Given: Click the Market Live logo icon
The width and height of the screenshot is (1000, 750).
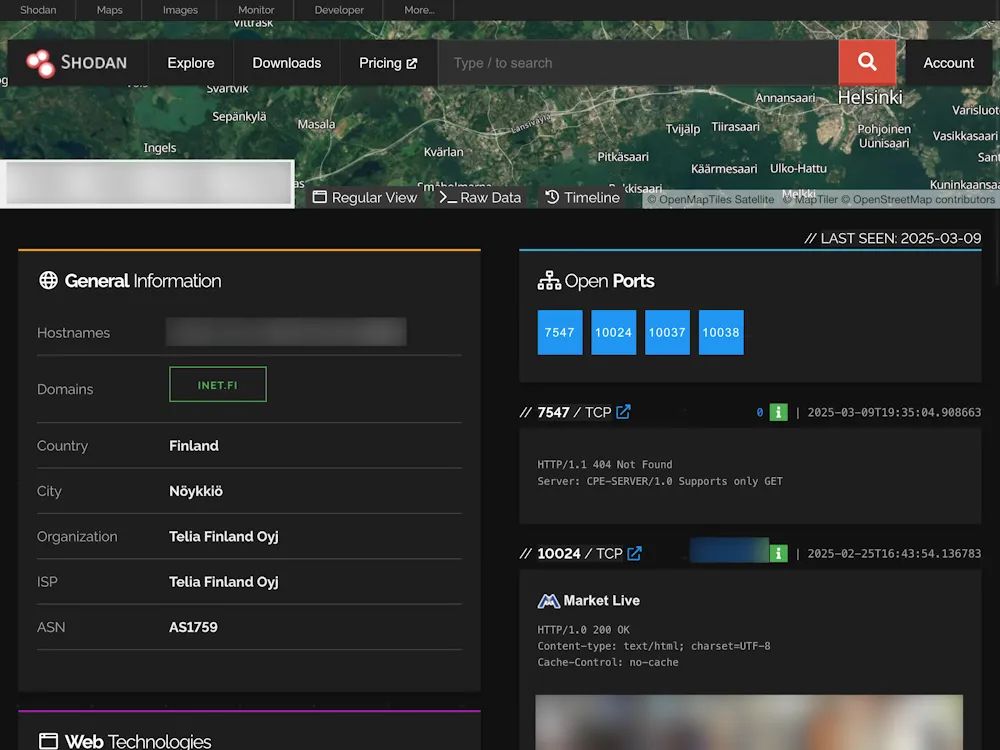Looking at the screenshot, I should click(x=548, y=601).
